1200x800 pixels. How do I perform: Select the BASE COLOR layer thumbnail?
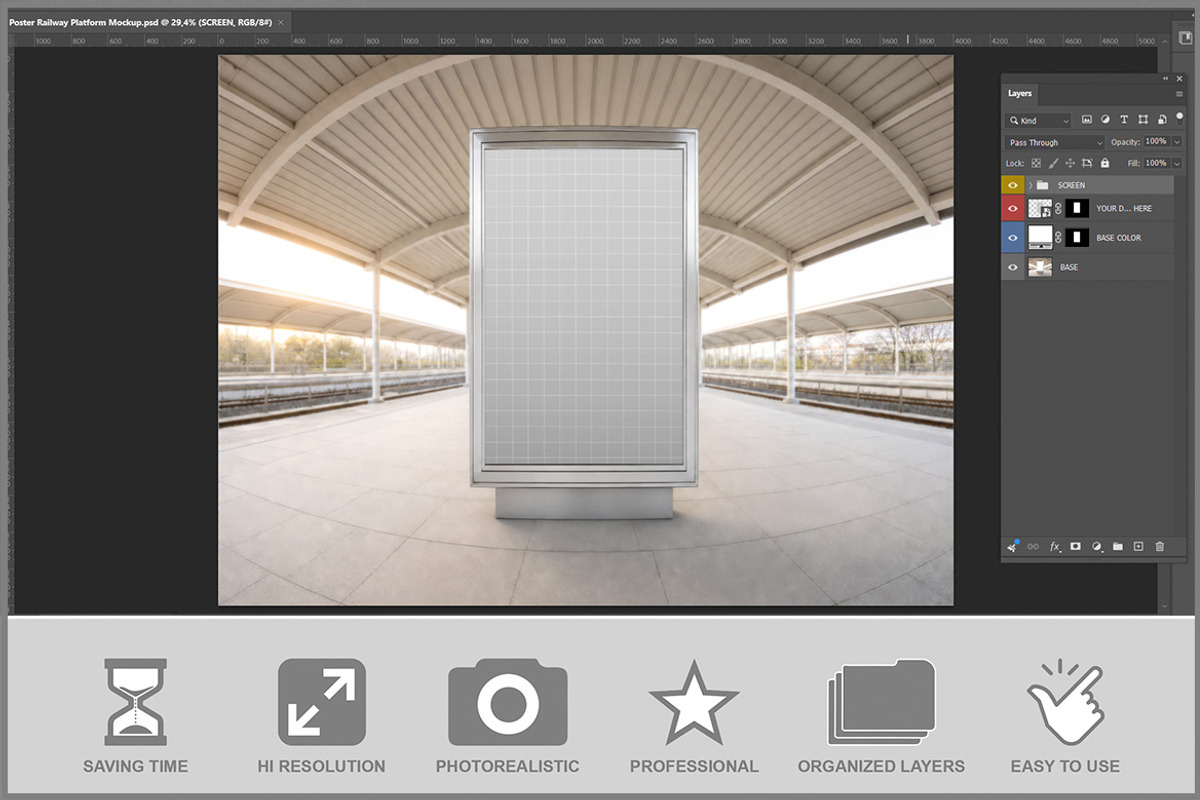(x=1040, y=238)
